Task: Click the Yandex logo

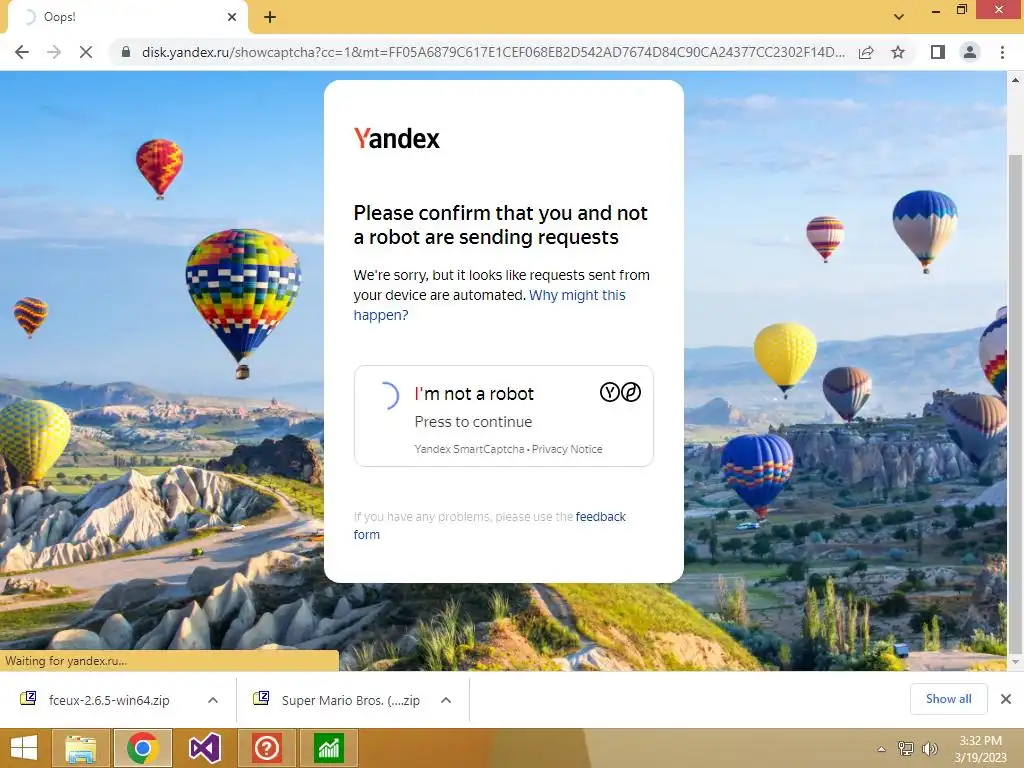Action: coord(396,138)
